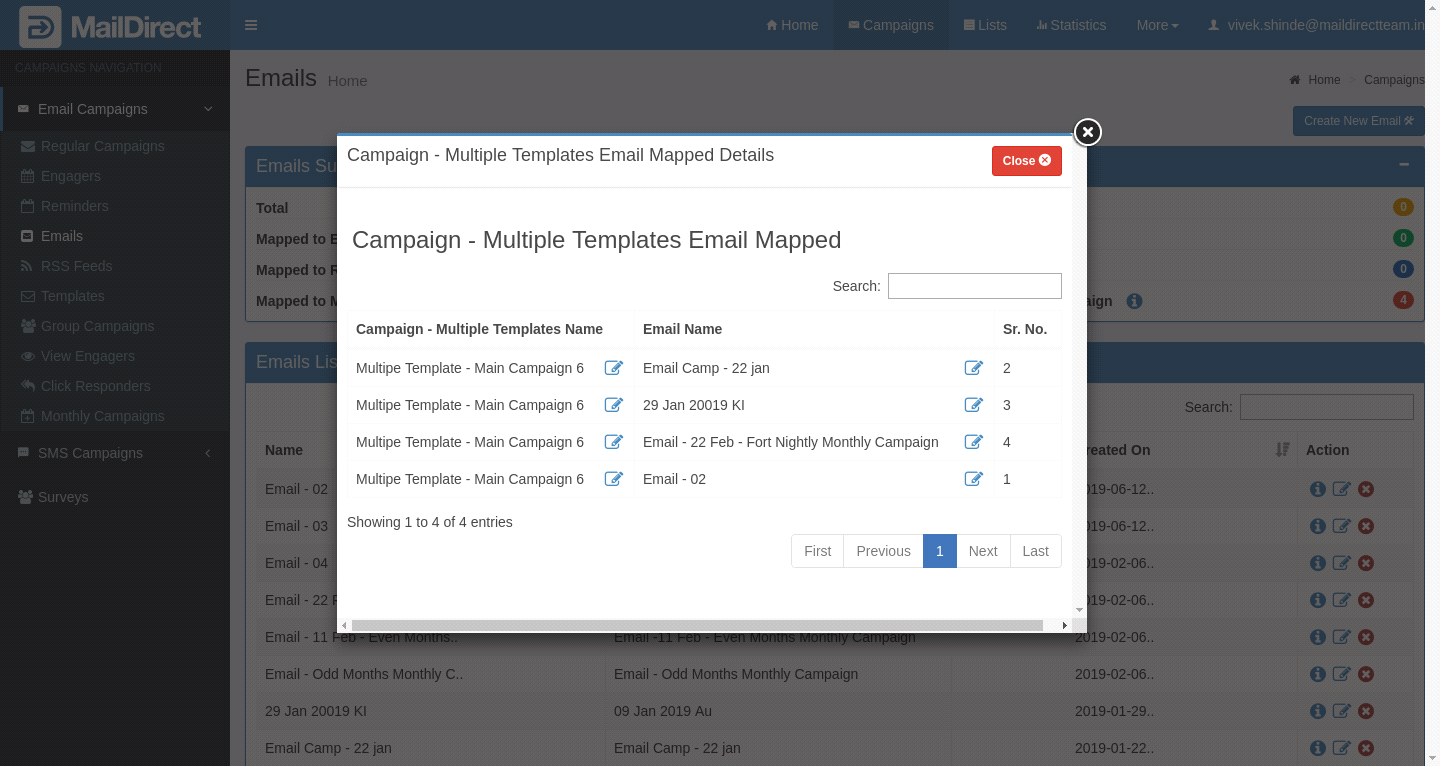Edit email icon for 29 Jan 20019 KI
The height and width of the screenshot is (766, 1440).
[973, 405]
